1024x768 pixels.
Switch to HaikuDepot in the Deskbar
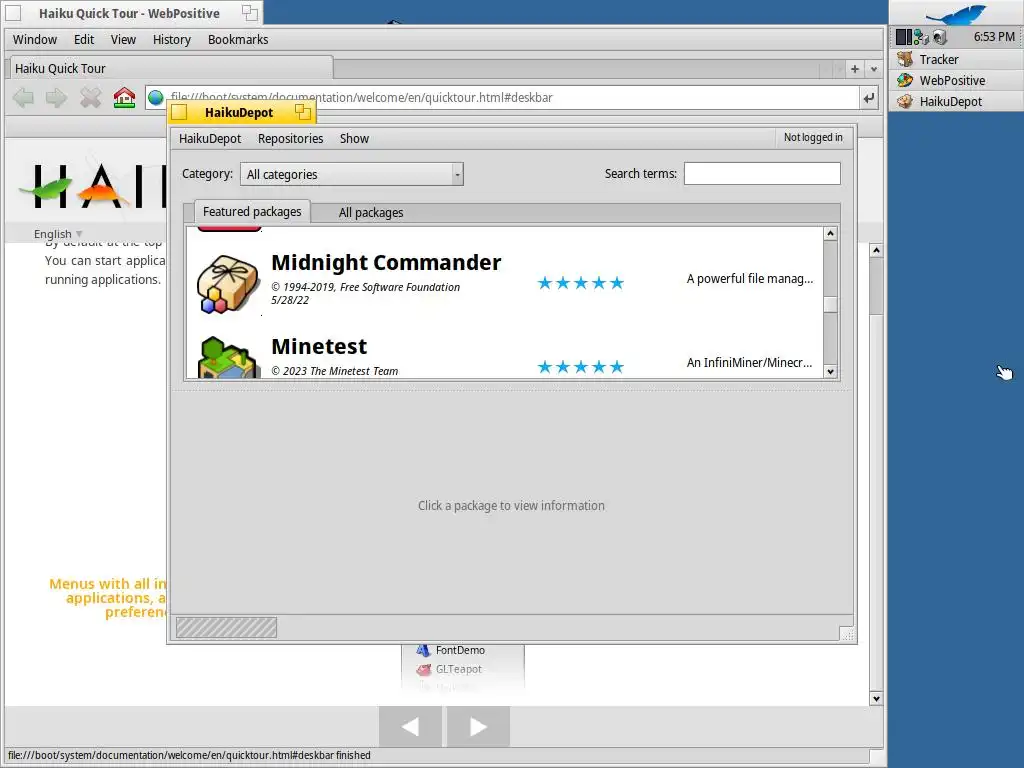point(956,101)
